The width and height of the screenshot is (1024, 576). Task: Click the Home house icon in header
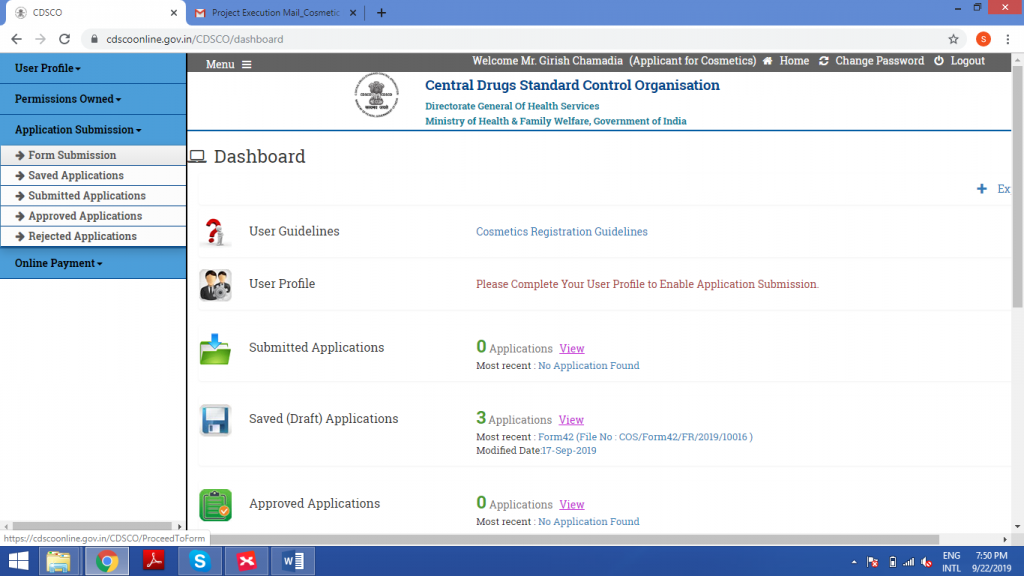(767, 61)
